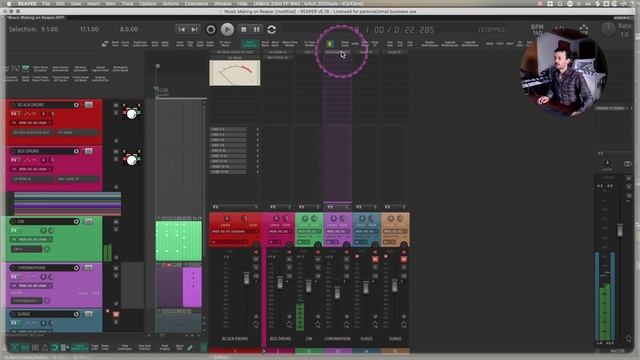Open MIDI input dropdown on CHROMAPHON mixer strip

pos(337,231)
